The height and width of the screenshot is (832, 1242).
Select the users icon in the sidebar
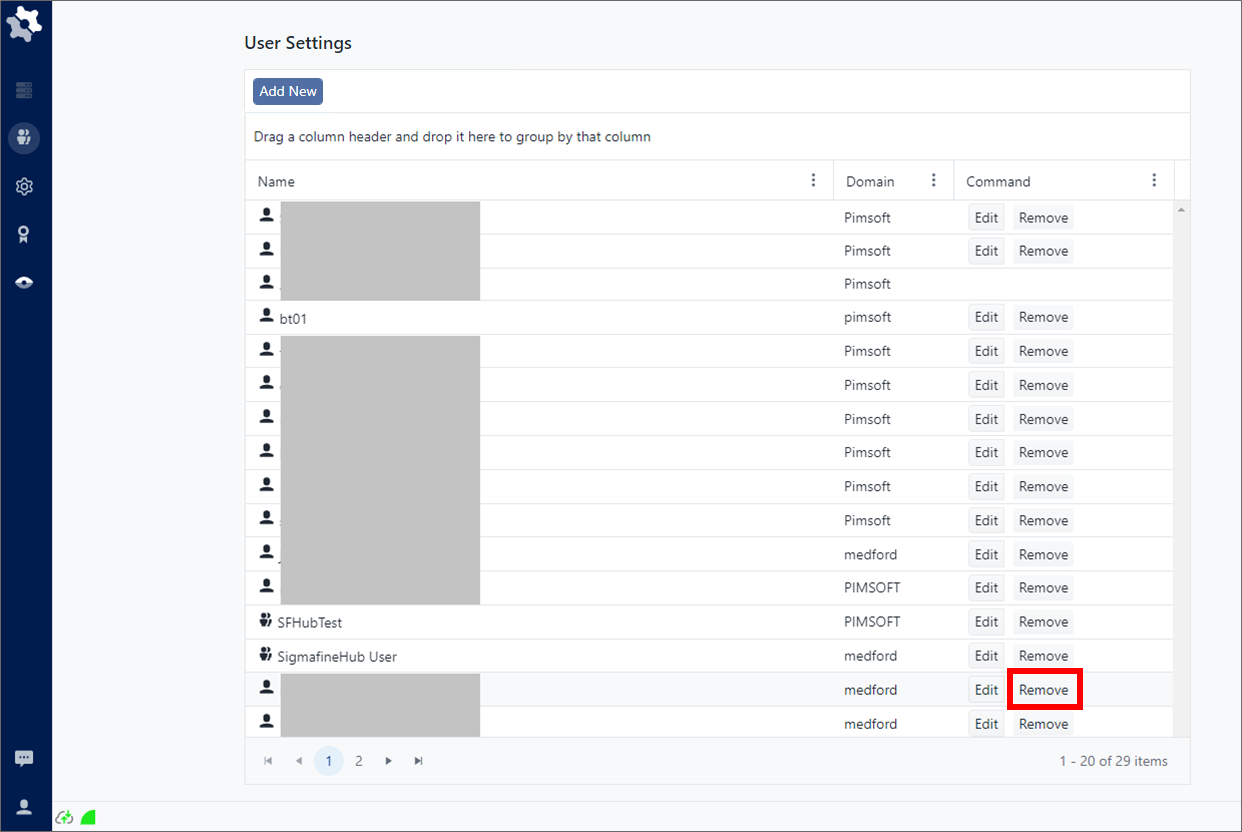(x=24, y=138)
